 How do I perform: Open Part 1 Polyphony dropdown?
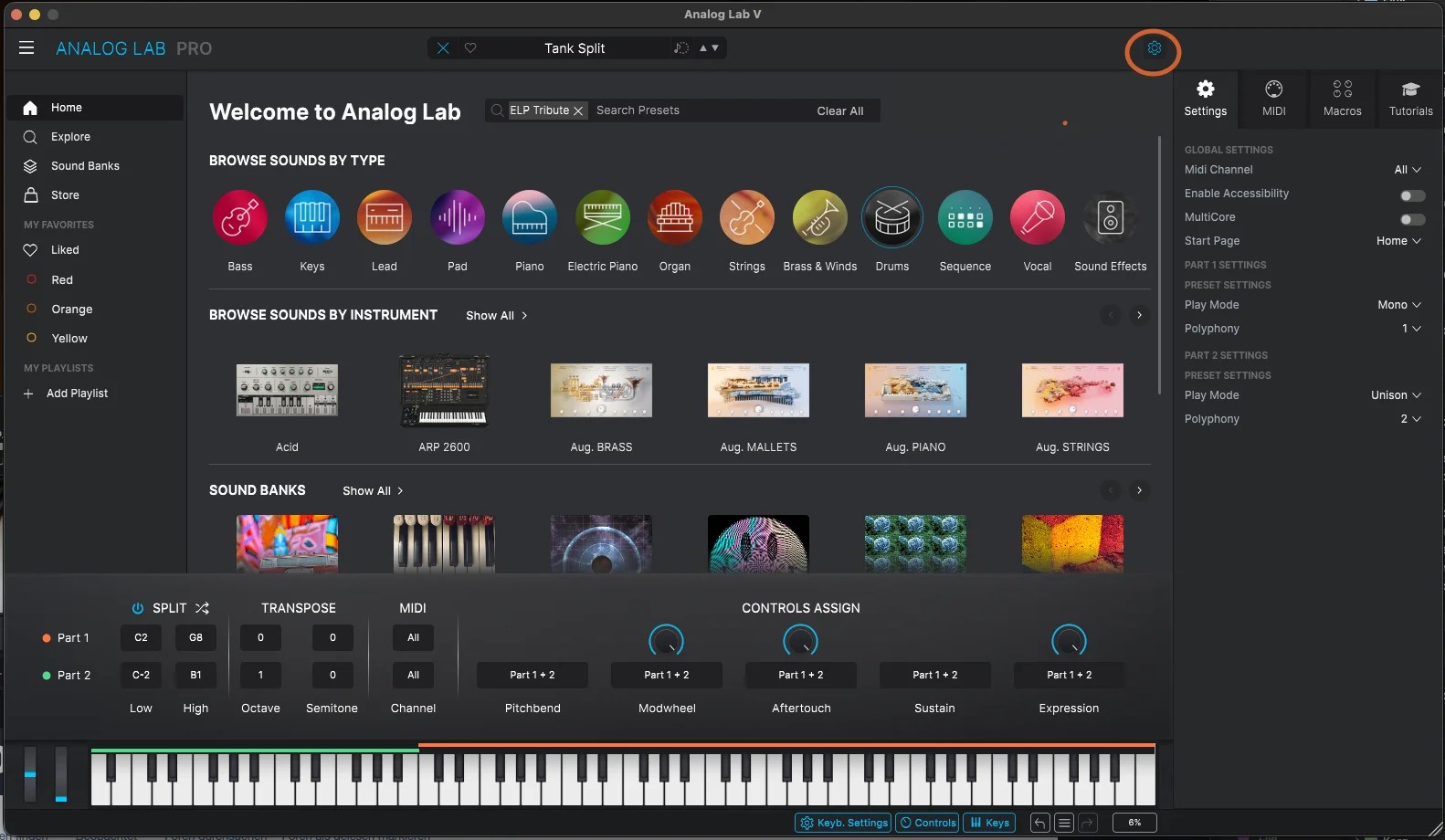1411,329
